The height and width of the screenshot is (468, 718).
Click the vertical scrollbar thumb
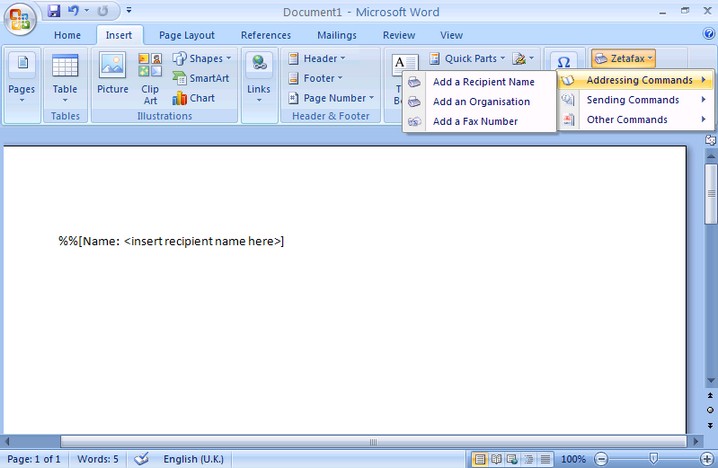711,194
